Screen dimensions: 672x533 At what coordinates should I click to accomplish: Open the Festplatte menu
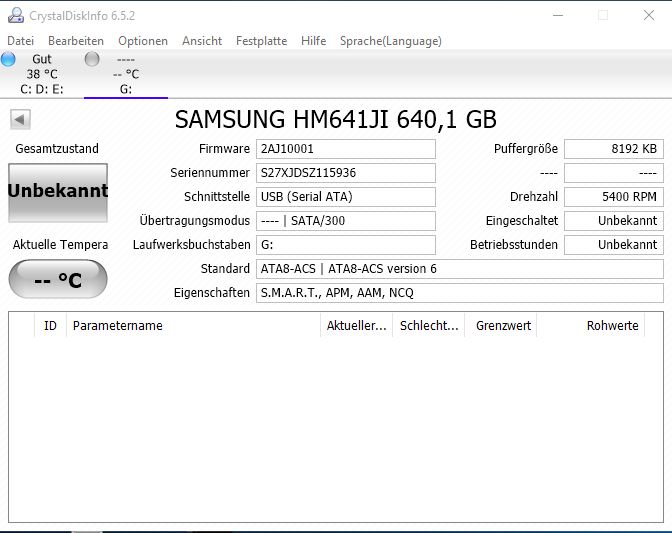(261, 41)
